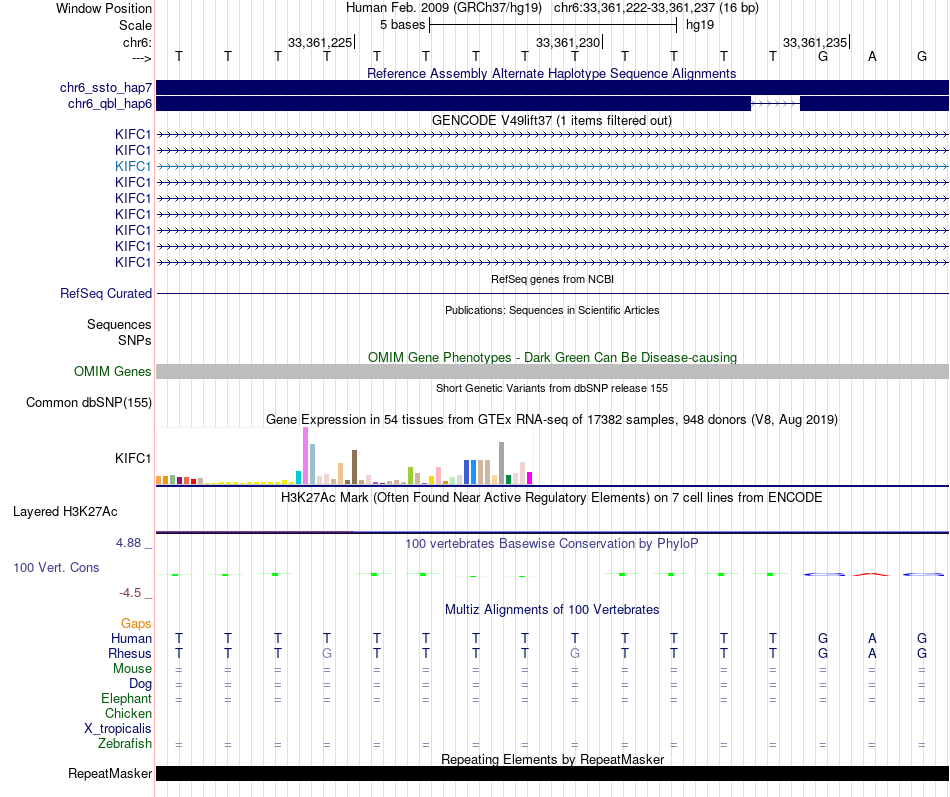The height and width of the screenshot is (797, 950).
Task: Click the 5 bases scale bar
Action: pyautogui.click(x=553, y=25)
